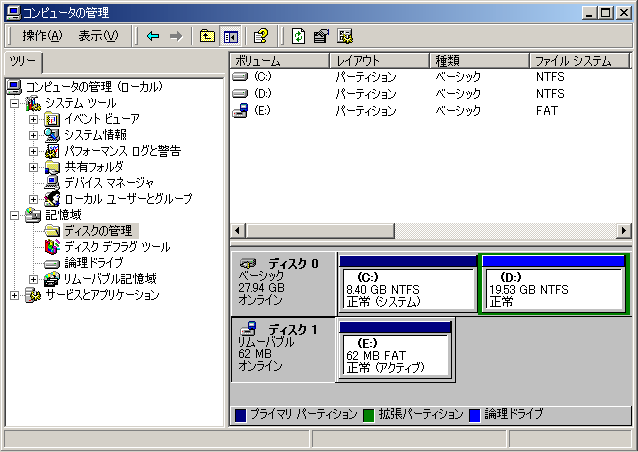
Task: Click the 共有フォルダ icon
Action: (52, 167)
